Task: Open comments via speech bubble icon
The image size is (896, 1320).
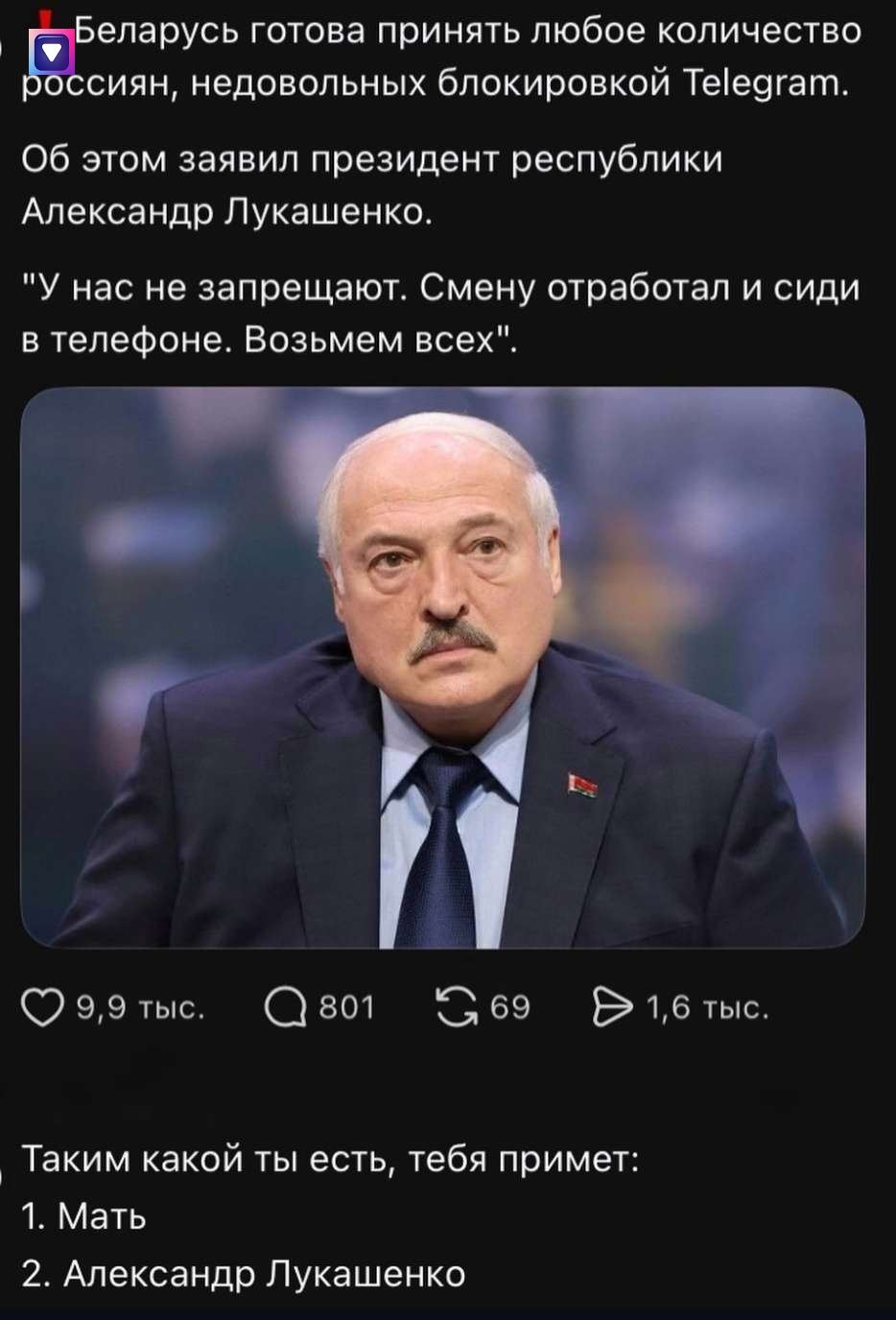Action: (285, 1007)
